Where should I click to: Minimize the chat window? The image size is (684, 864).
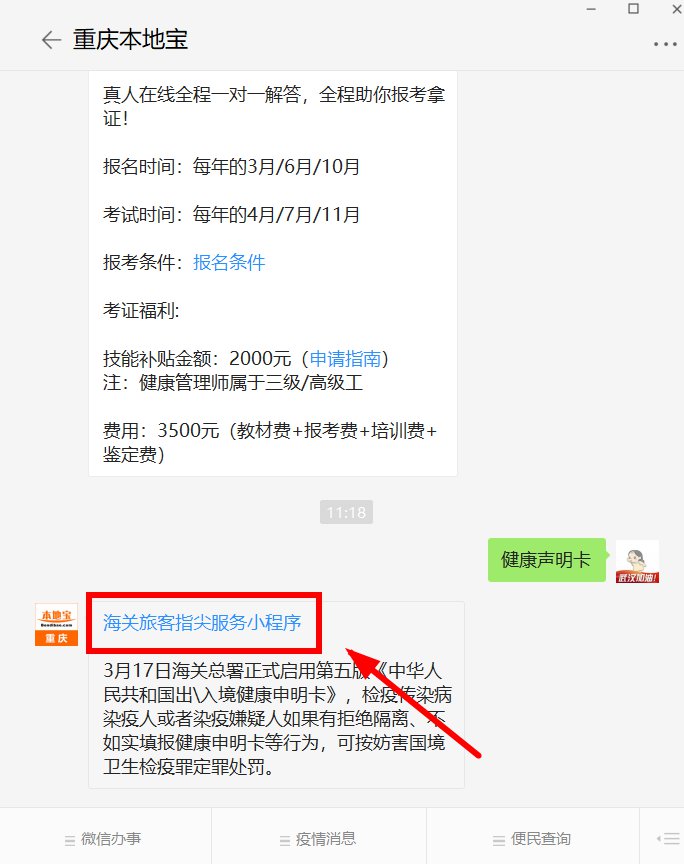click(x=591, y=9)
